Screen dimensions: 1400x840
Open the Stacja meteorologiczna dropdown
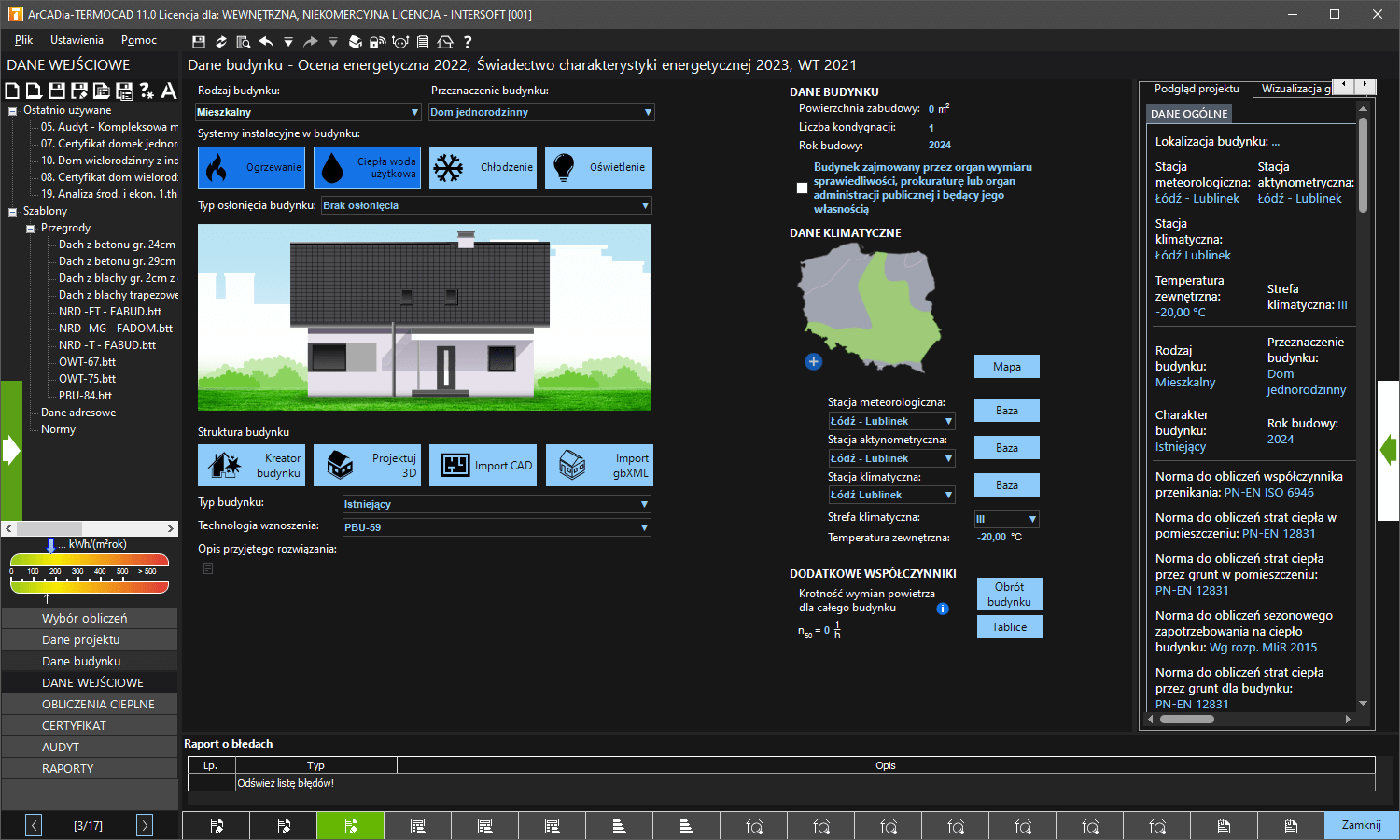(x=891, y=421)
